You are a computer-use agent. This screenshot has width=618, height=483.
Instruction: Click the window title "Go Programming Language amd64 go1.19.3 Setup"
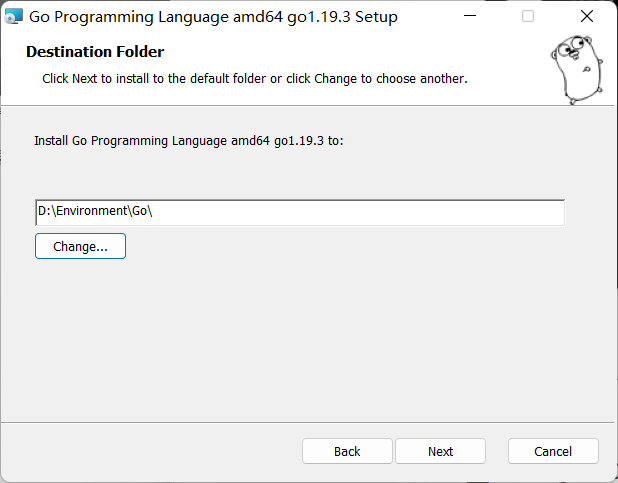tap(213, 17)
